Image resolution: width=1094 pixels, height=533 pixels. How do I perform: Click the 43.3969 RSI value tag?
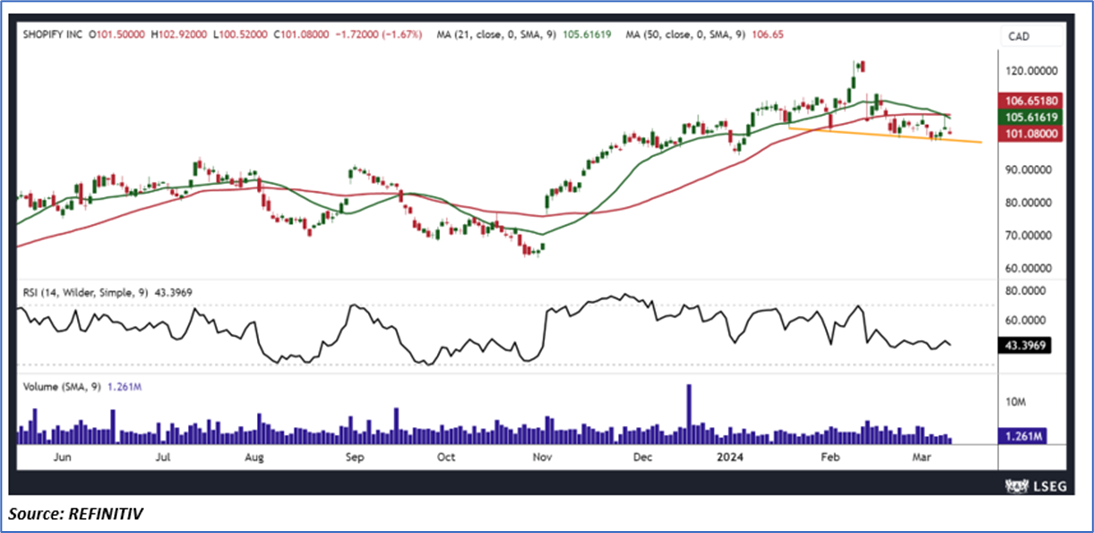click(x=1025, y=345)
